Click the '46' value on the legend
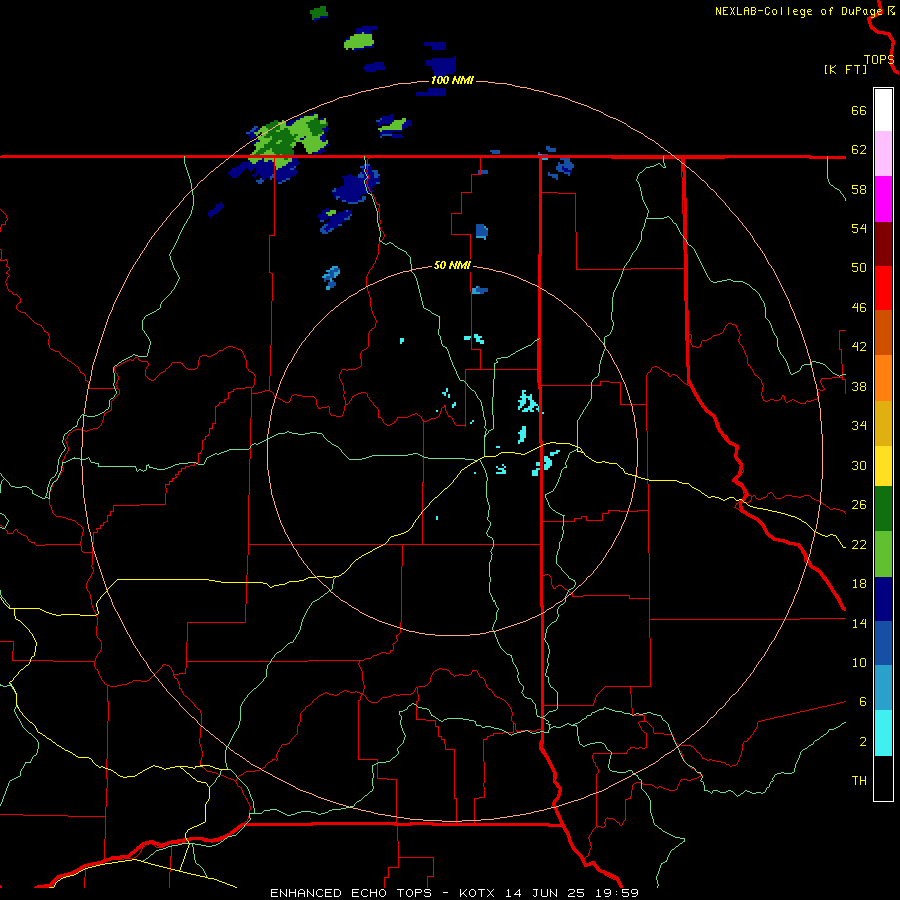 [859, 308]
